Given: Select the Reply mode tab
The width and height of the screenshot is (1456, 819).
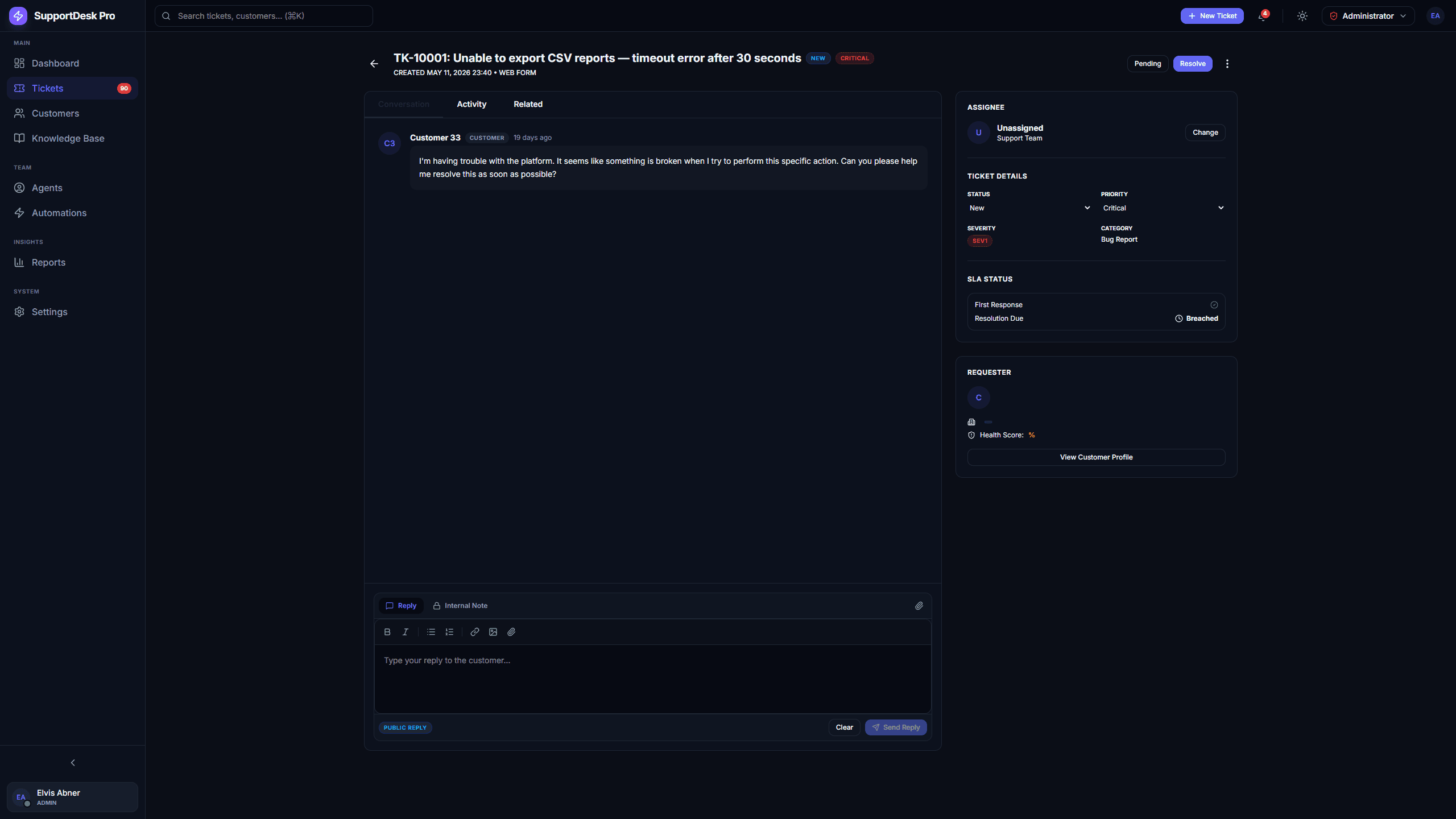Looking at the screenshot, I should click(401, 606).
